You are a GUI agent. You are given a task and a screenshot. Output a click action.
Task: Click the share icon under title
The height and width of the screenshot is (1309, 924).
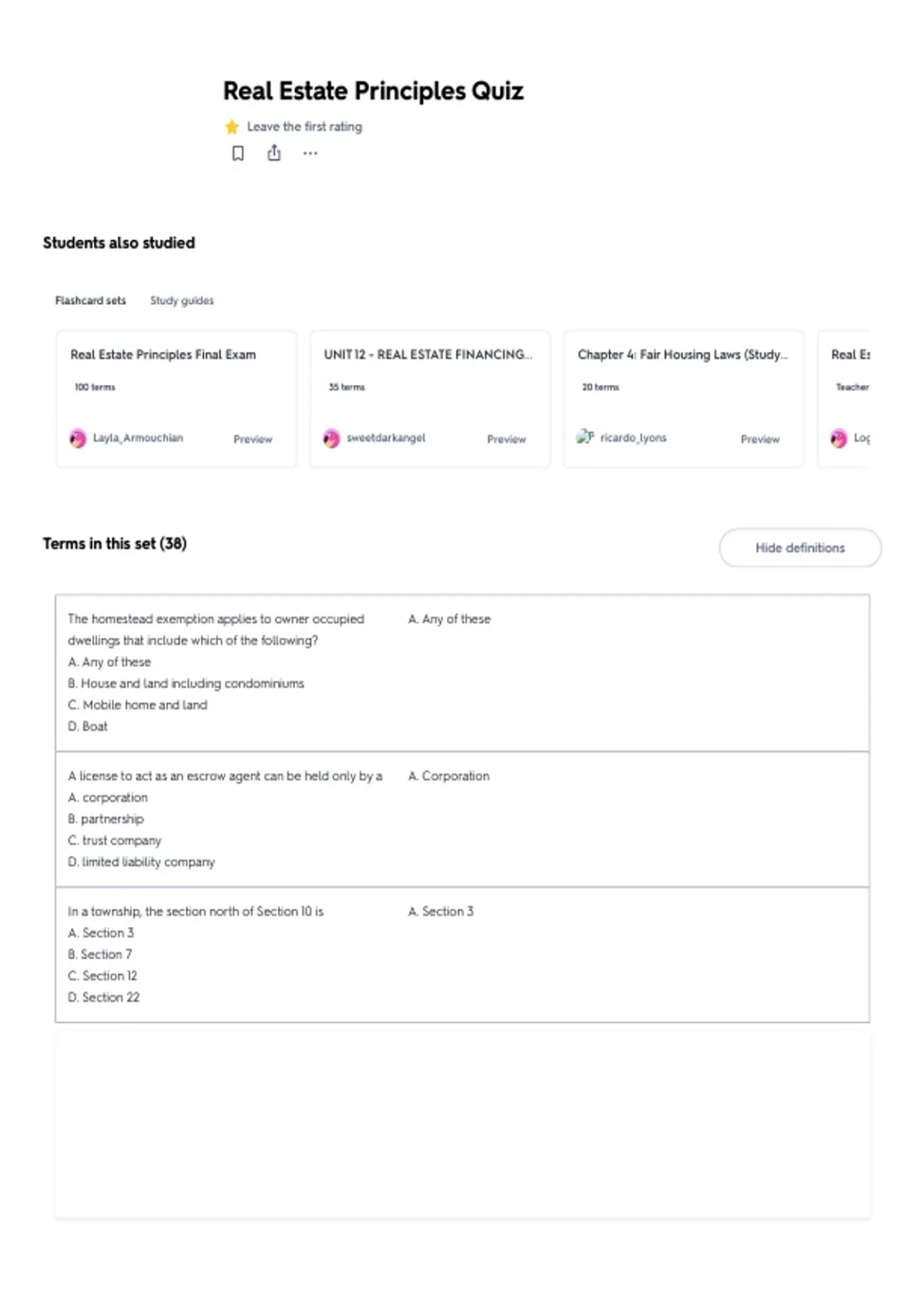click(x=274, y=153)
